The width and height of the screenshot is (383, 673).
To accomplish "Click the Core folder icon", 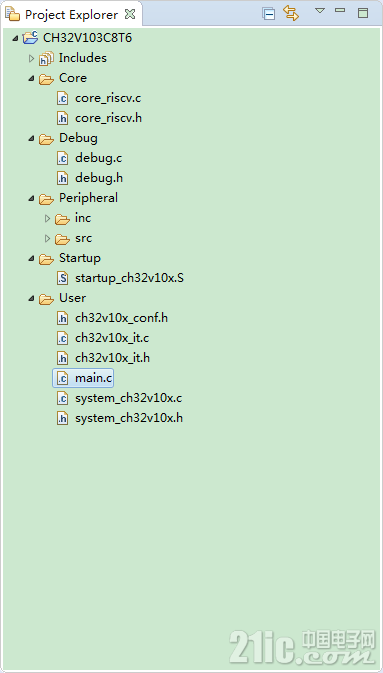I will (46, 79).
